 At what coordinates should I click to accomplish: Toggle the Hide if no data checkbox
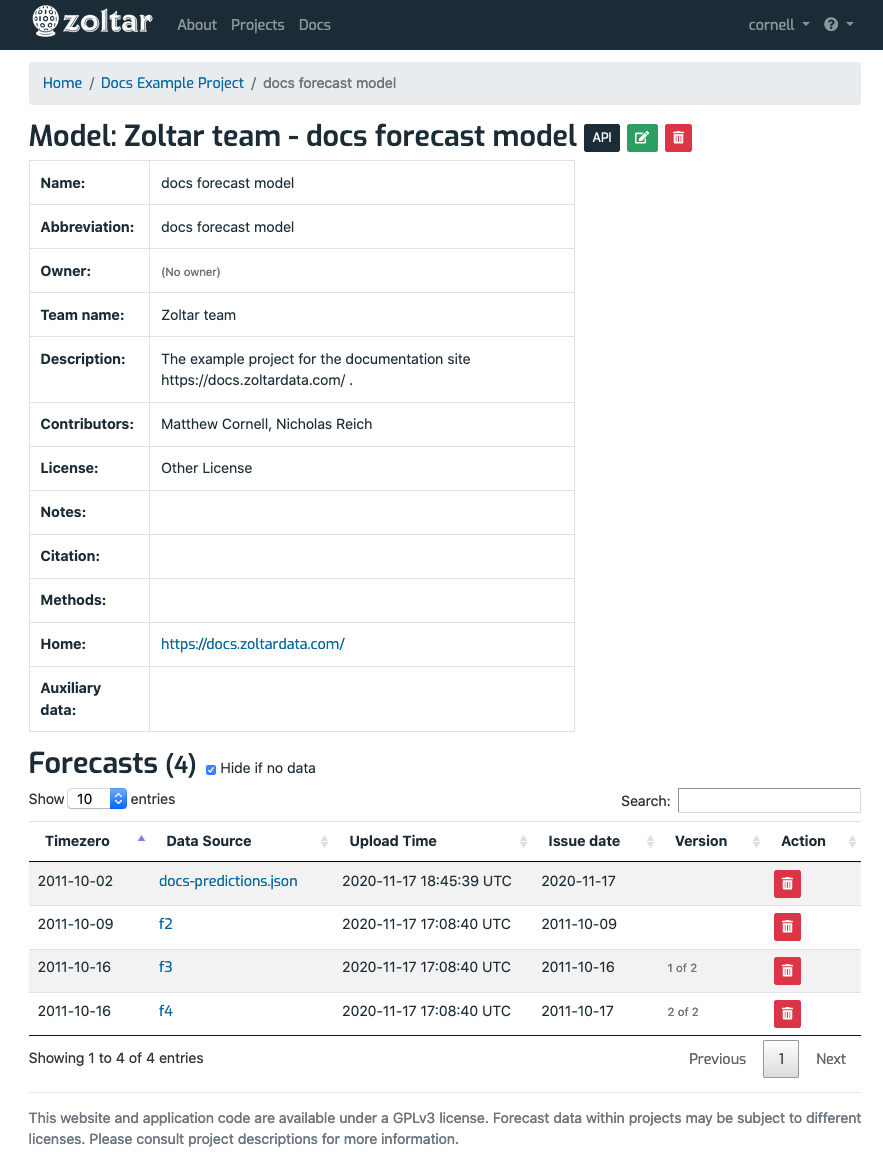pos(211,770)
